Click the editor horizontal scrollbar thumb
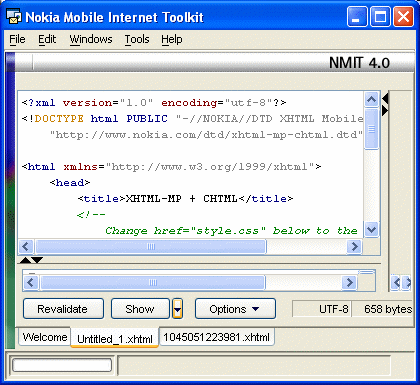The height and width of the screenshot is (385, 420). tap(151, 247)
